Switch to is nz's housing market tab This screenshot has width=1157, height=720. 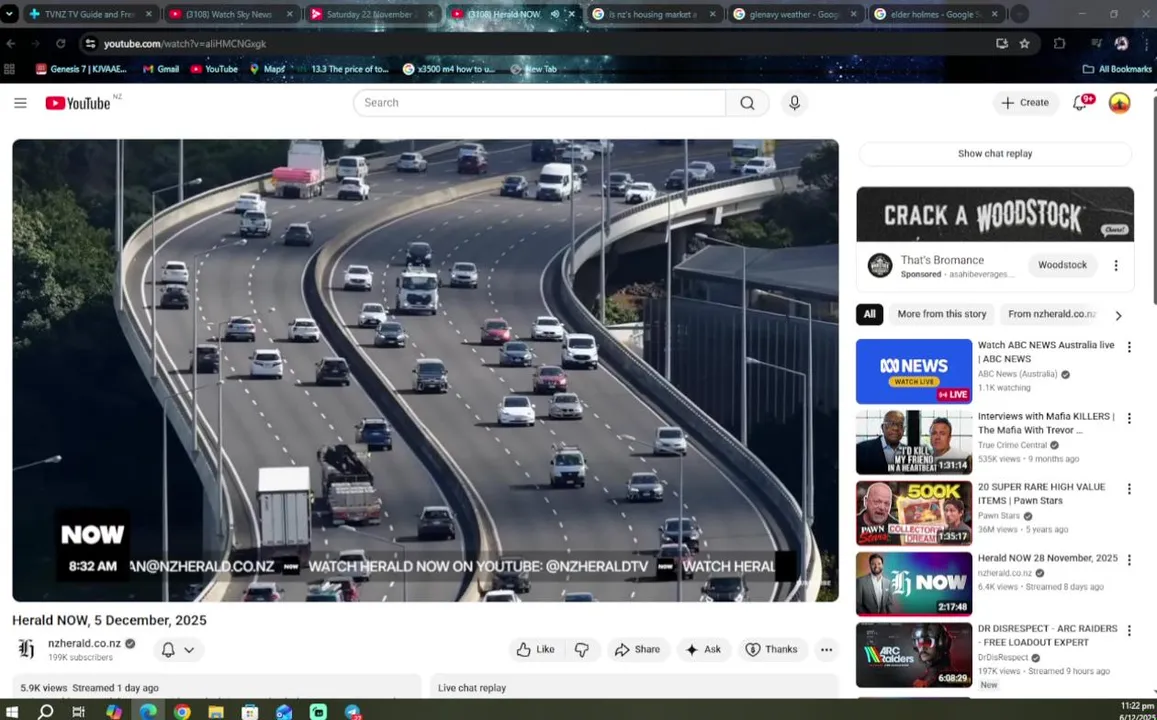(655, 14)
